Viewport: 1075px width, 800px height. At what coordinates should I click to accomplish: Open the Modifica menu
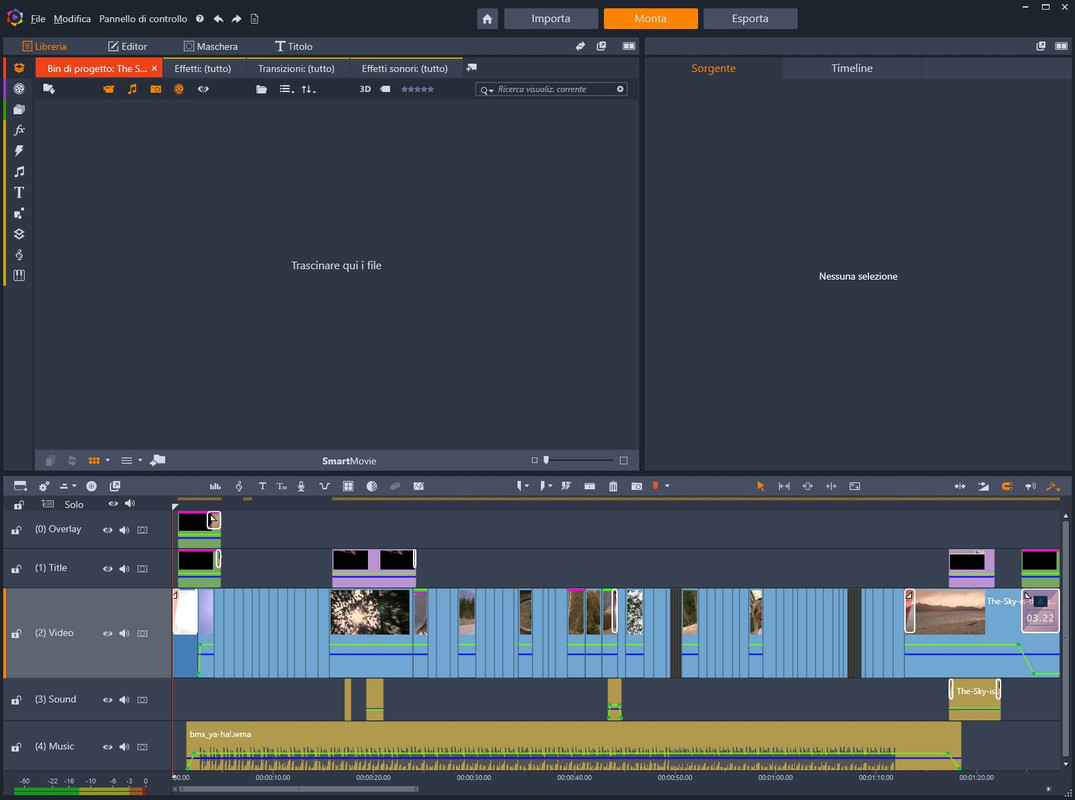(x=72, y=19)
